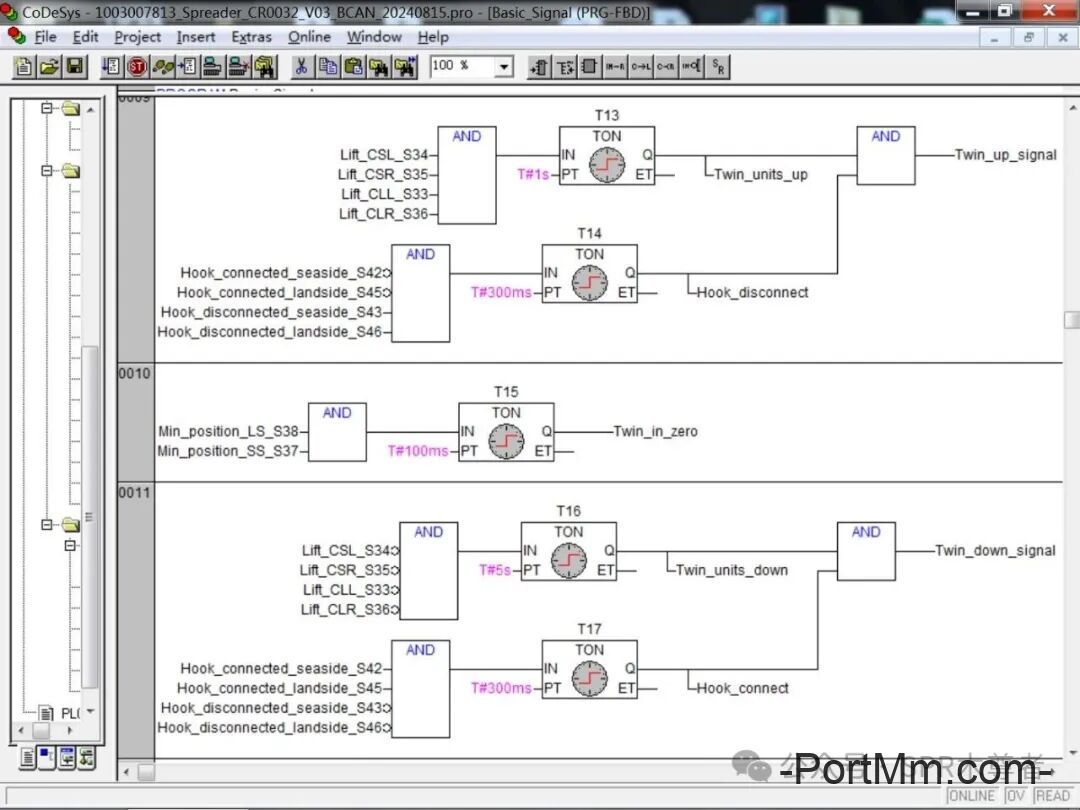1080x810 pixels.
Task: Switch to the Resources tab at bottom-left
Action: (x=88, y=758)
